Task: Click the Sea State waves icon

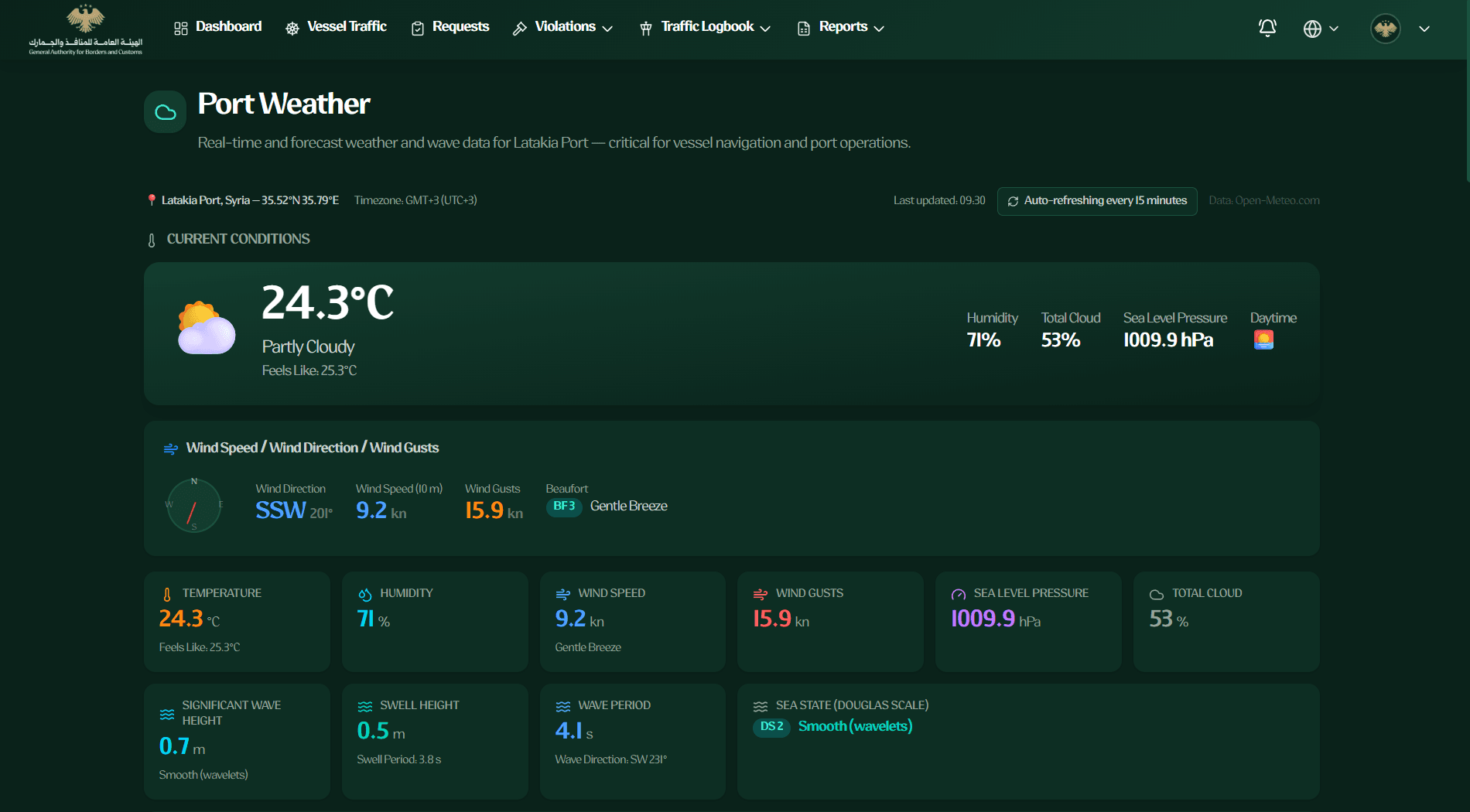Action: pos(761,706)
